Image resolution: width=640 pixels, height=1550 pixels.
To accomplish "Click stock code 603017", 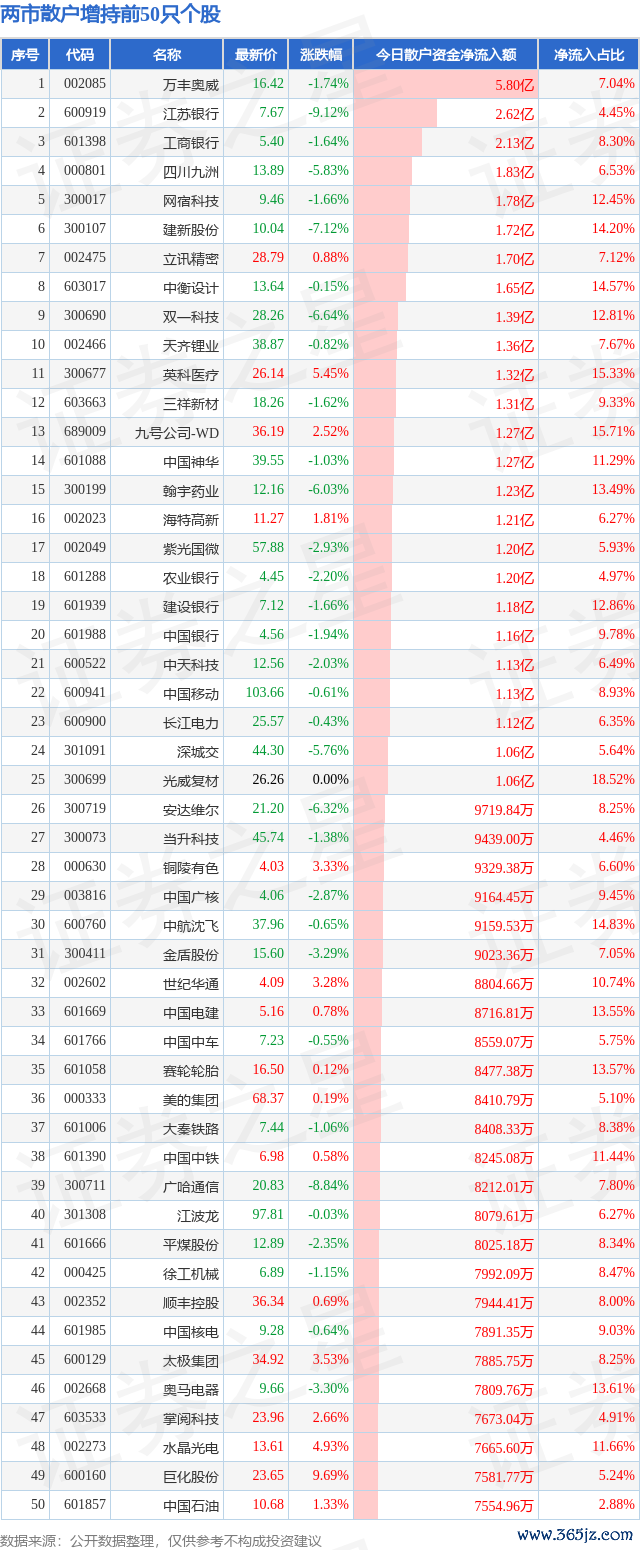I will 84,287.
